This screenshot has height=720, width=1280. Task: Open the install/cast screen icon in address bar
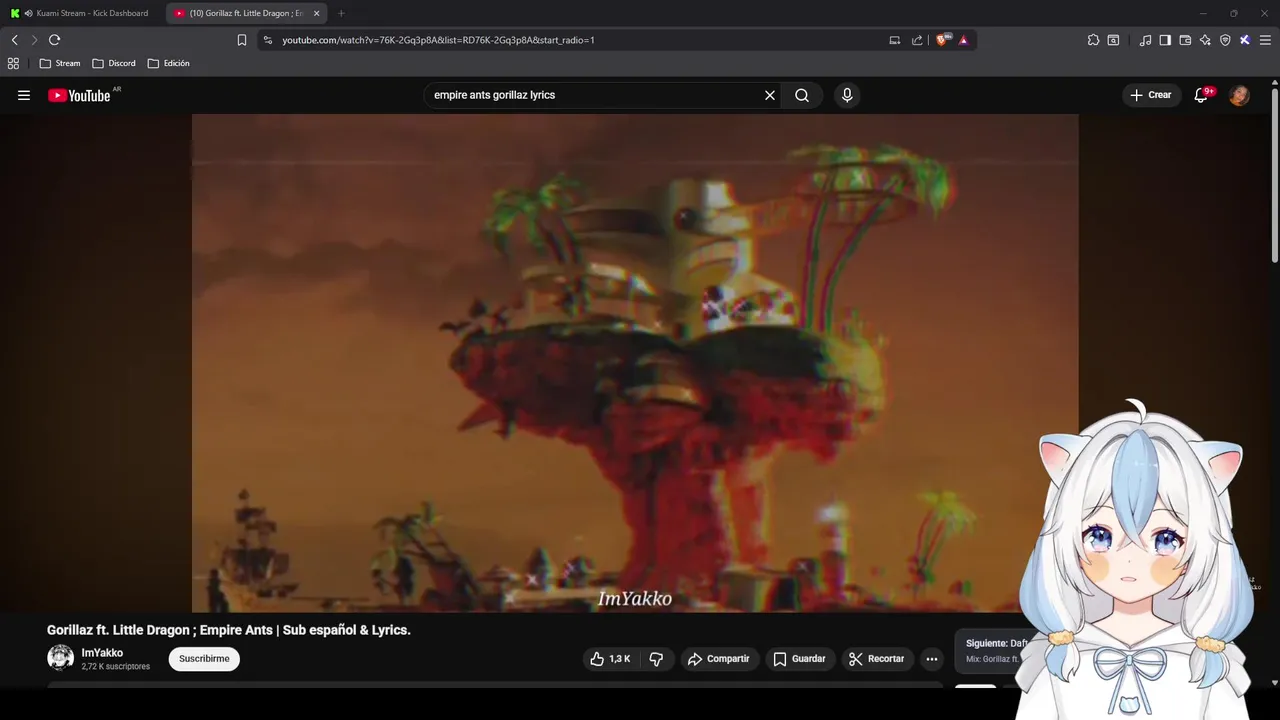click(x=895, y=40)
